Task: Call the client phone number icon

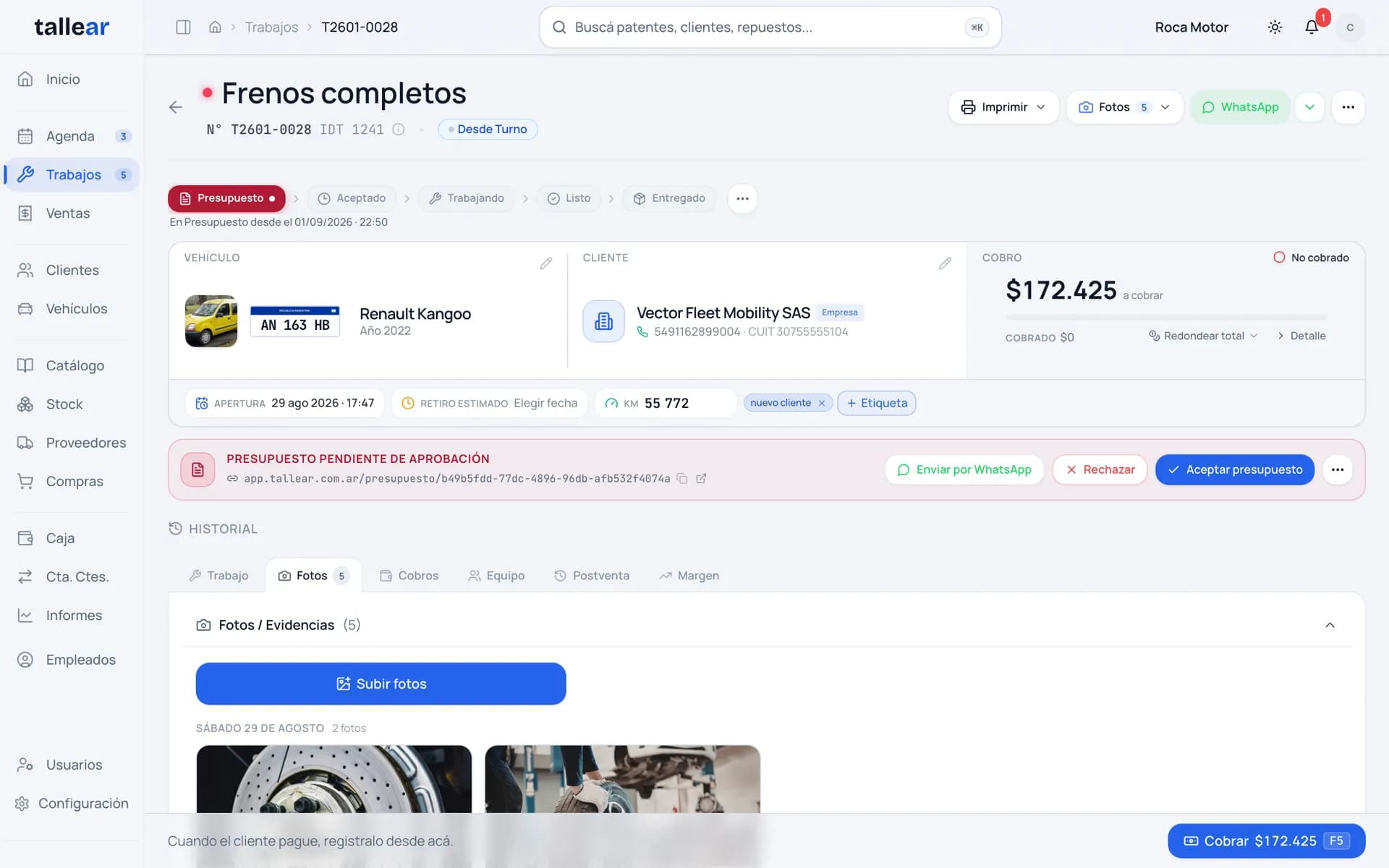Action: tap(642, 331)
